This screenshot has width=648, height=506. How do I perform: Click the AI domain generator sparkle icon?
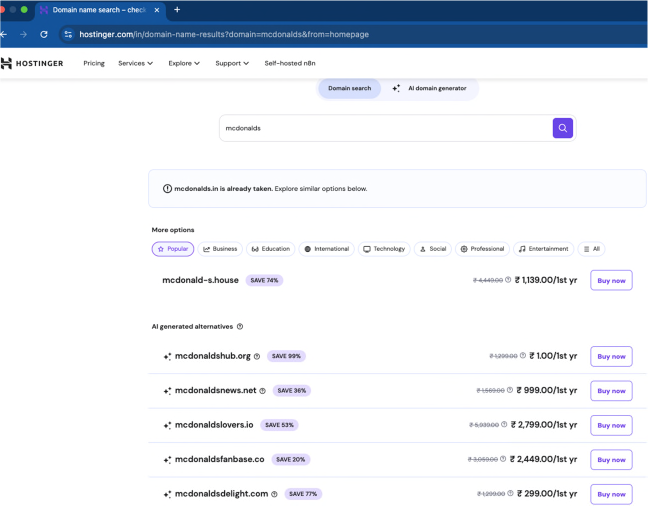pyautogui.click(x=396, y=88)
